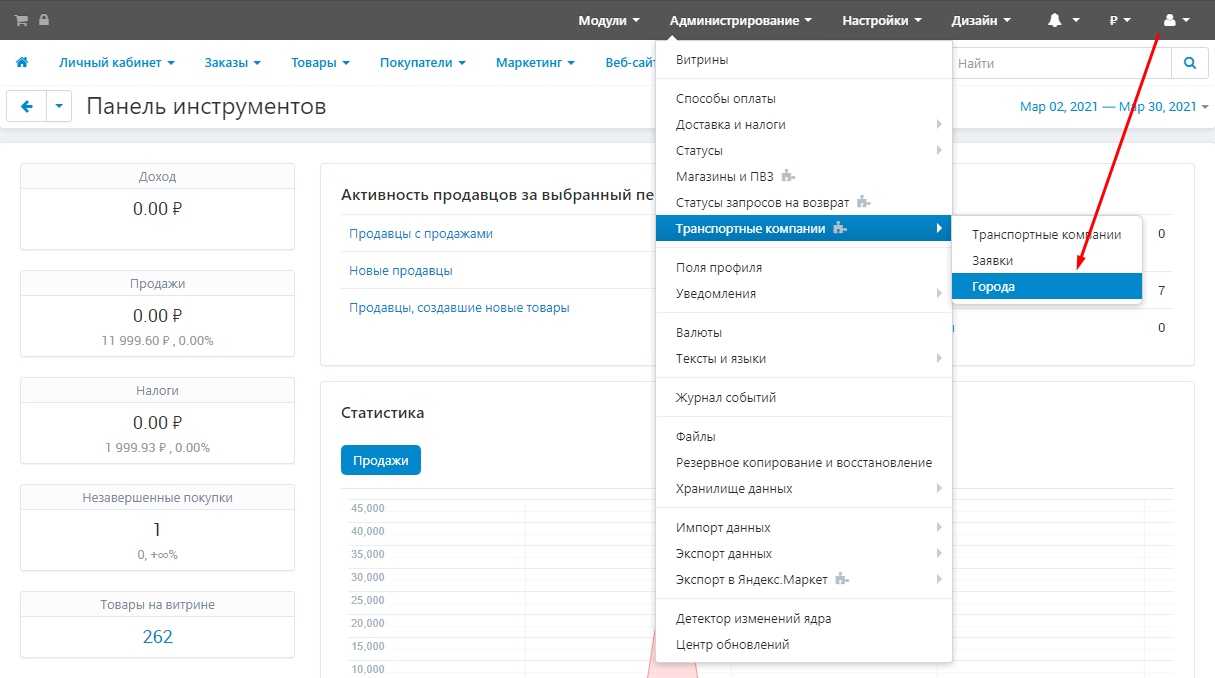
Task: Click the 262 products on storefront link
Action: (x=157, y=636)
